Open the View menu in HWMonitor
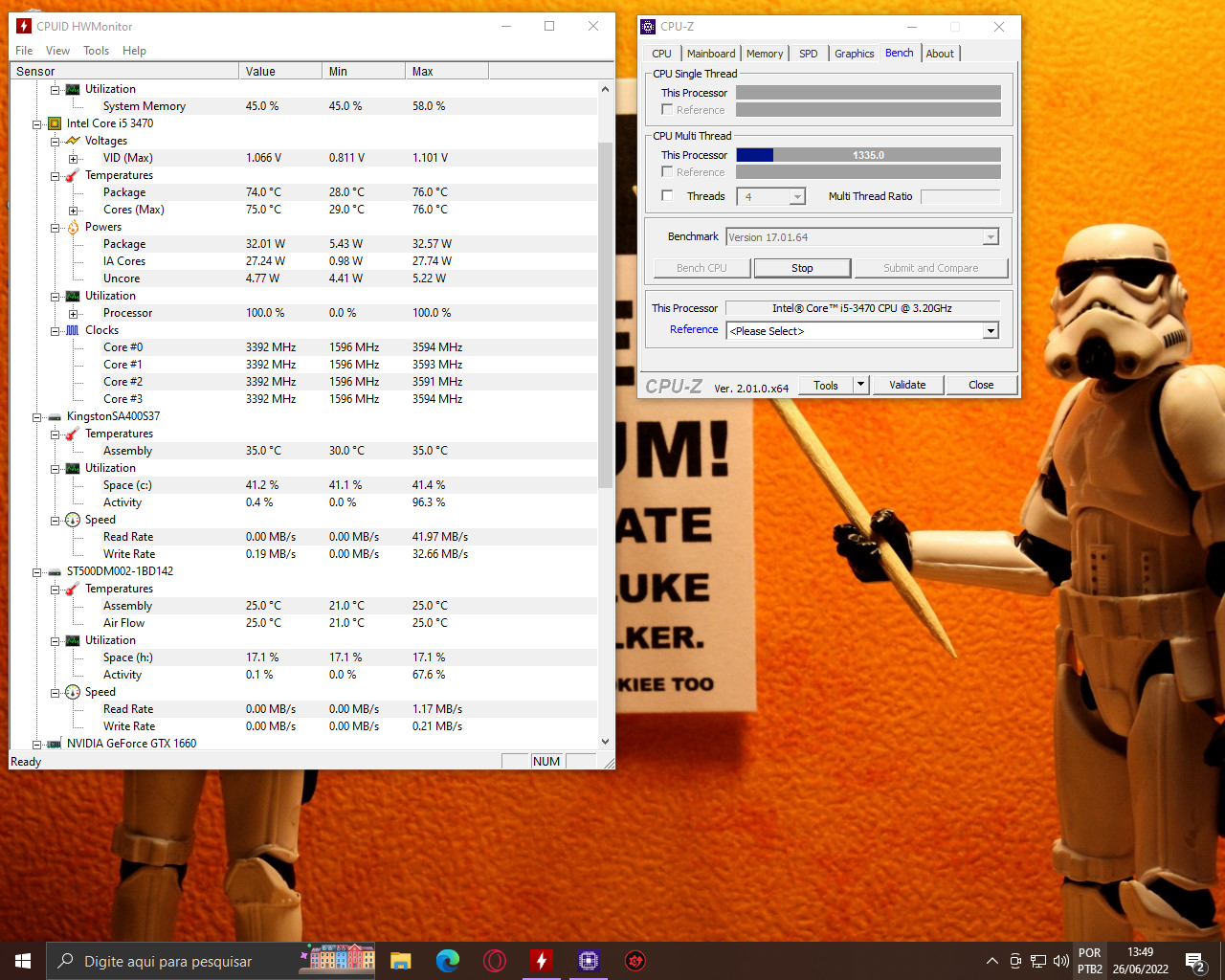This screenshot has width=1225, height=980. (x=57, y=51)
